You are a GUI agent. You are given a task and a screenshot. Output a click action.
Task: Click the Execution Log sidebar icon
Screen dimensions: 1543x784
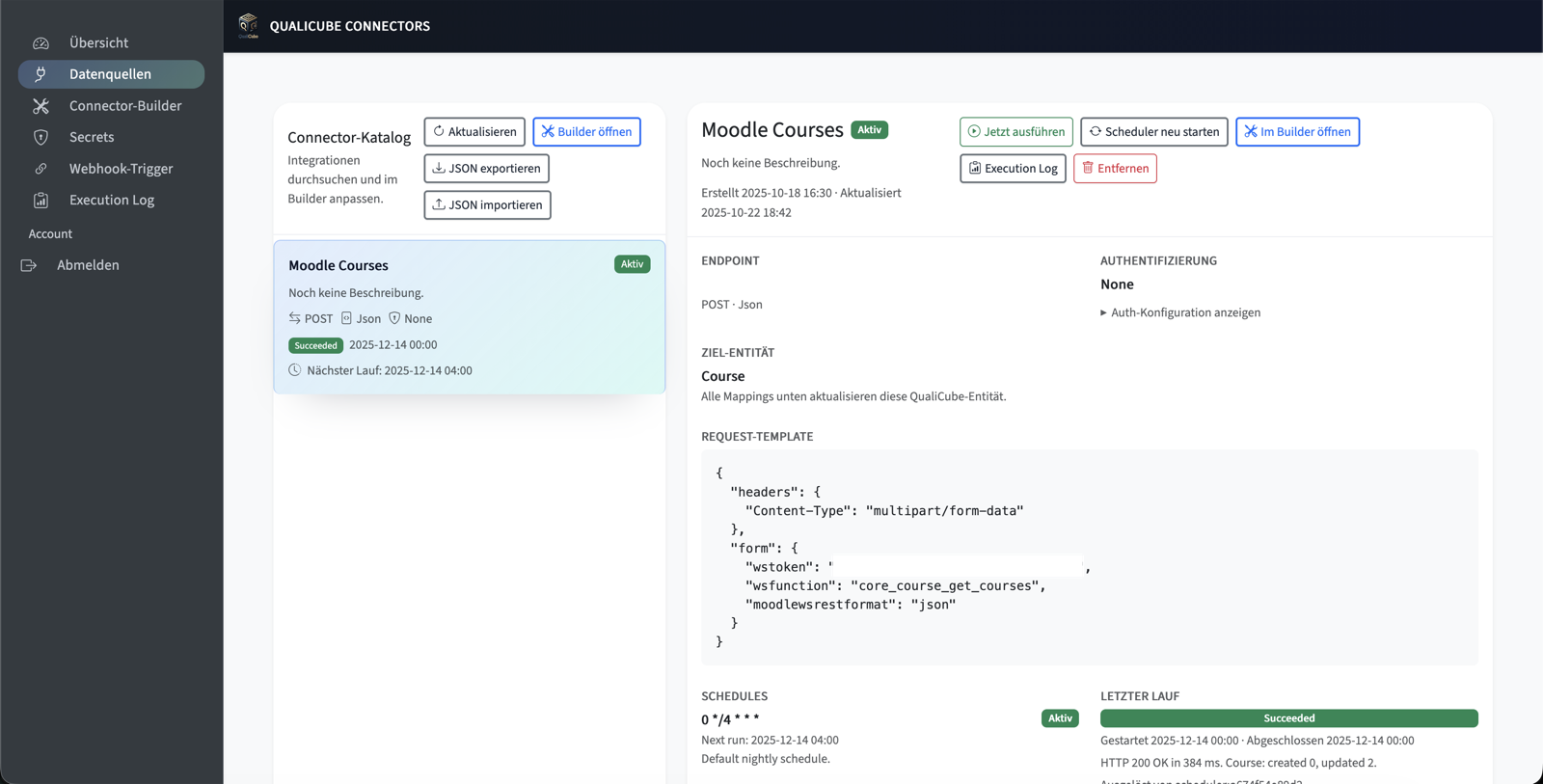point(41,200)
